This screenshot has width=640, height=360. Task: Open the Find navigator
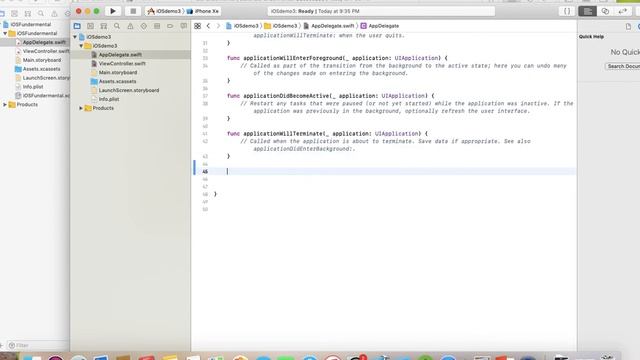(117, 26)
